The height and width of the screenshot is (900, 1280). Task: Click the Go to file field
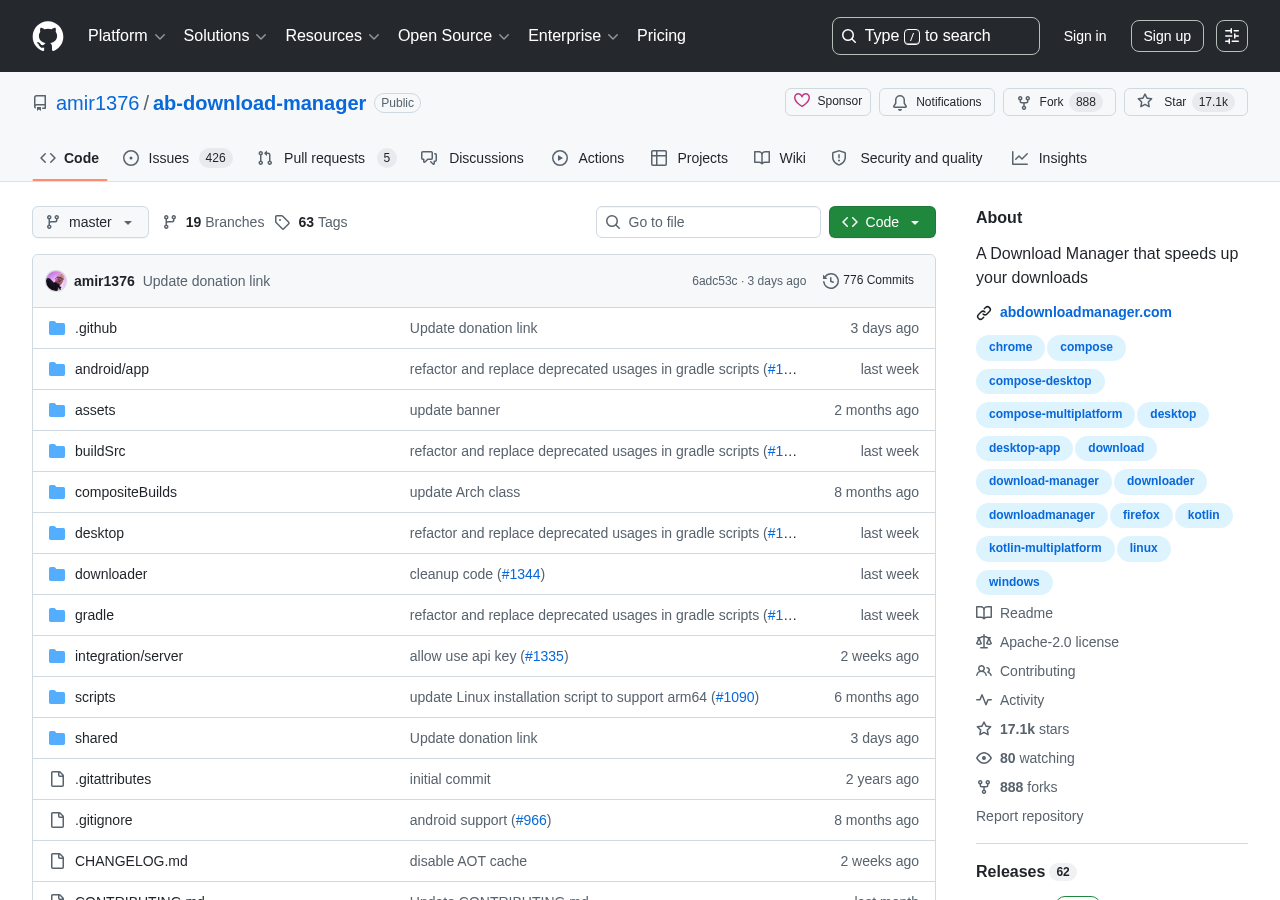[x=708, y=222]
